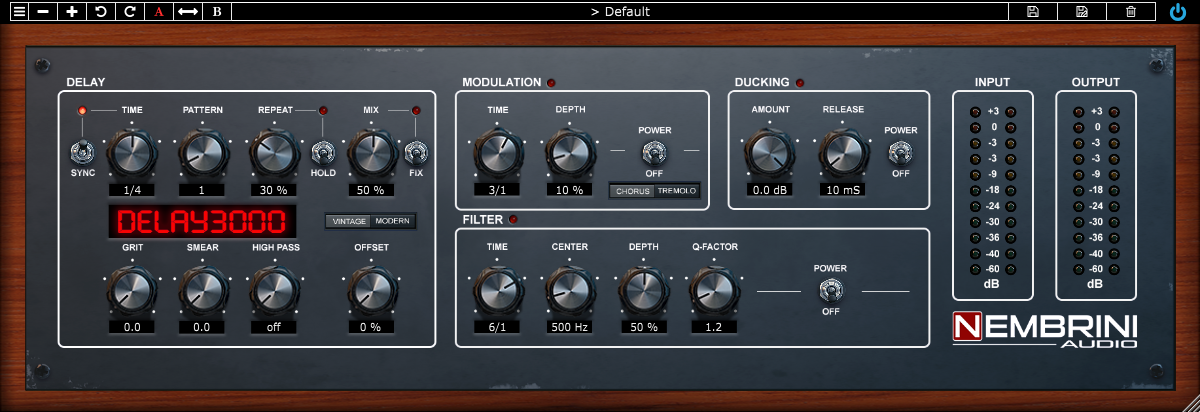
Task: Click the offset value 0 %
Action: [x=371, y=327]
